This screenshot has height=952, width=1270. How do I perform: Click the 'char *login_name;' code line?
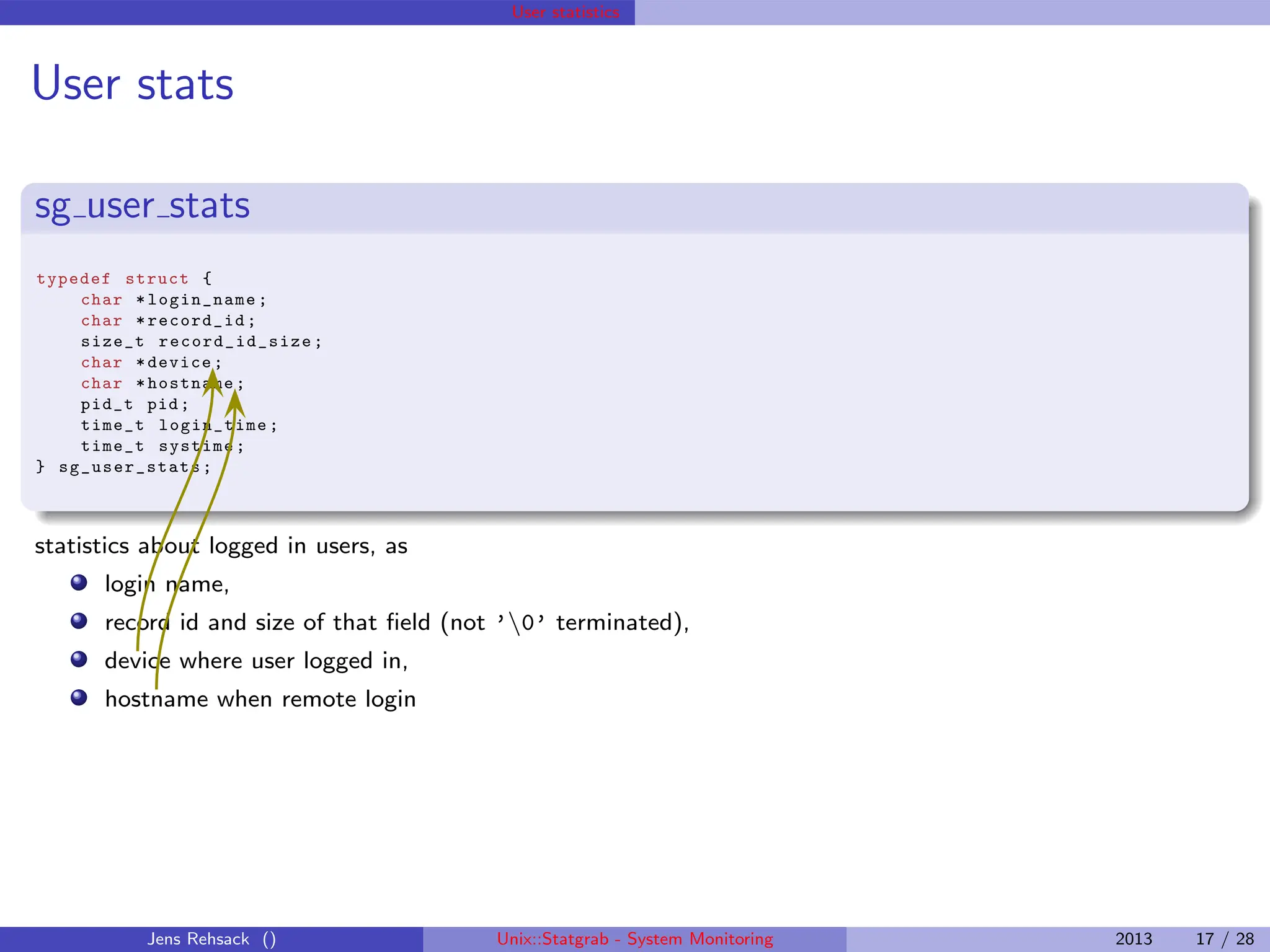[x=174, y=300]
